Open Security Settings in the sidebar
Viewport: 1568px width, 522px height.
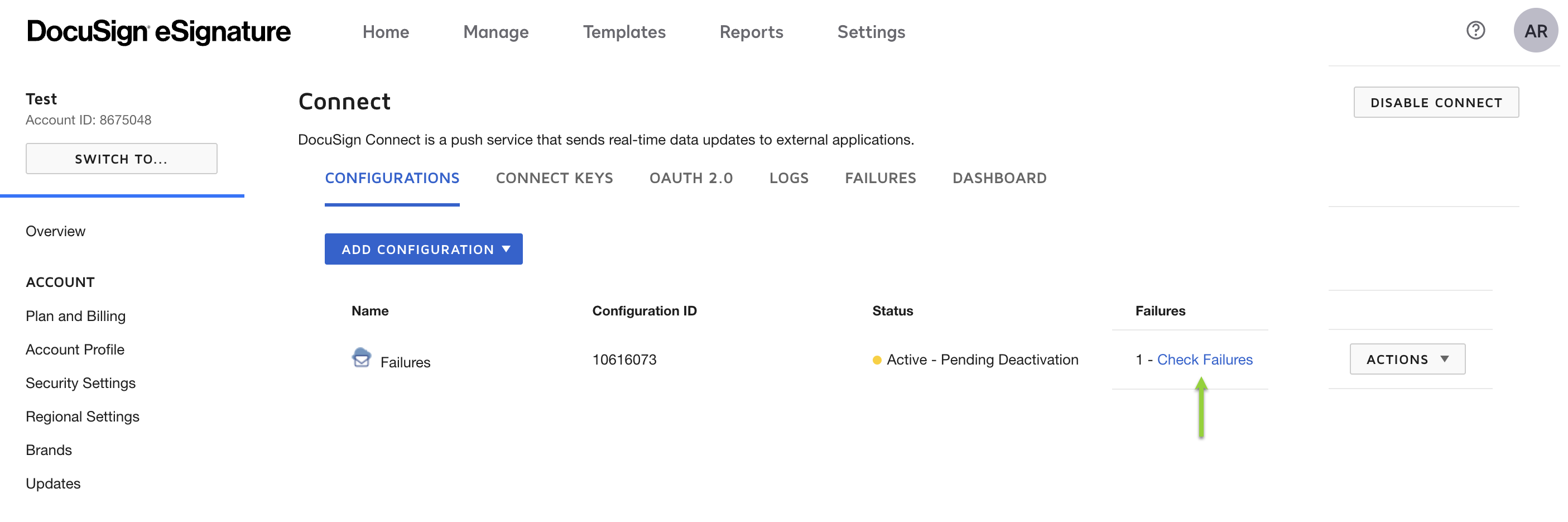click(80, 383)
